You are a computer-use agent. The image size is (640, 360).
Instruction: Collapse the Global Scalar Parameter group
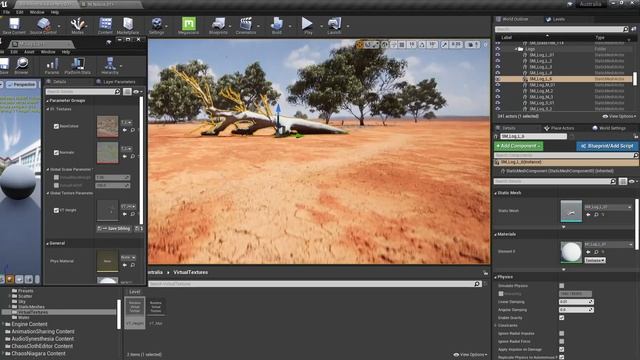[47, 169]
